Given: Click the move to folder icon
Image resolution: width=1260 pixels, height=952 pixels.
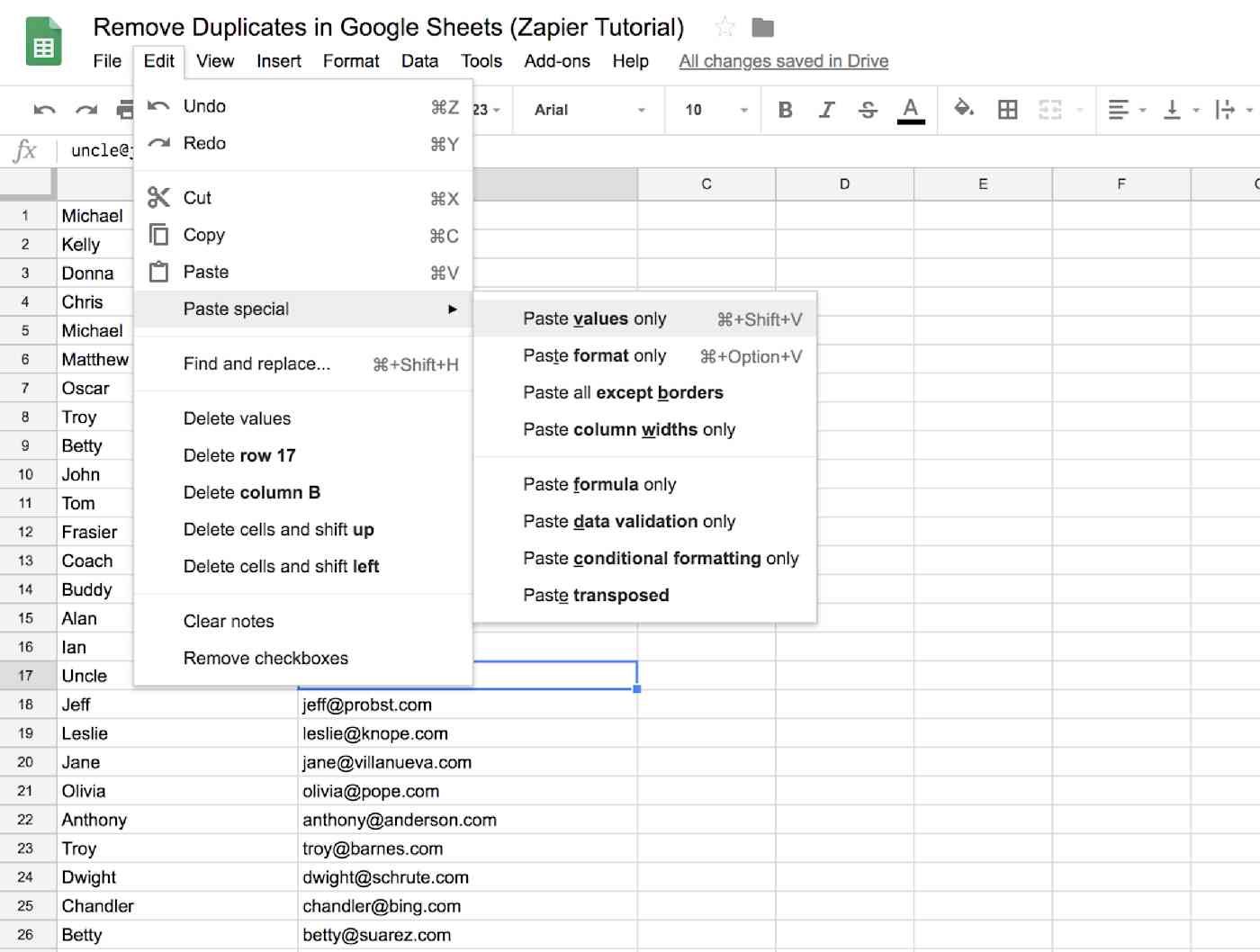Looking at the screenshot, I should (762, 27).
